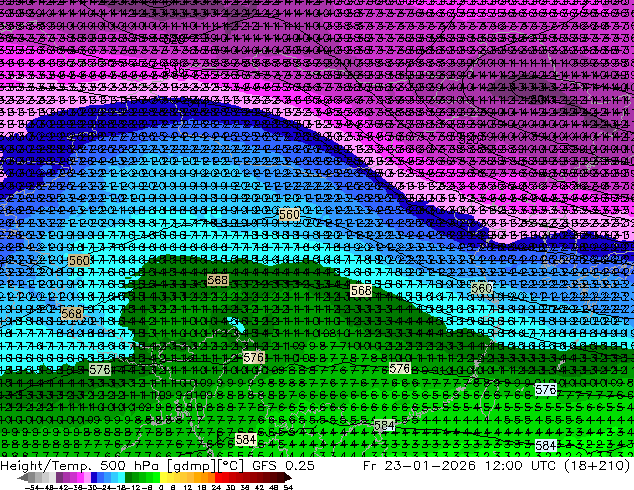Click the gray arrow at the legend's cold end

(23, 477)
